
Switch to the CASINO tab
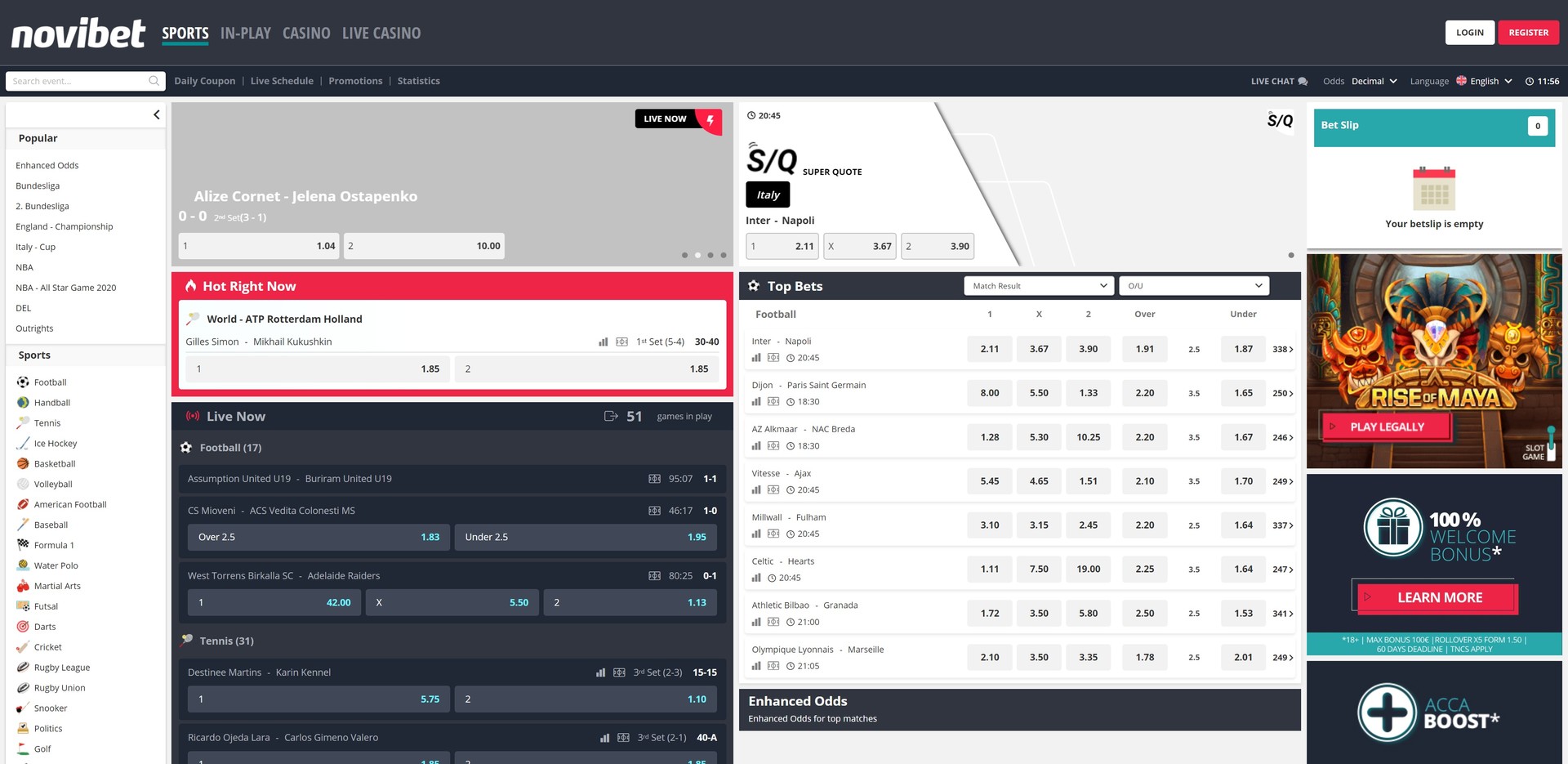coord(306,34)
